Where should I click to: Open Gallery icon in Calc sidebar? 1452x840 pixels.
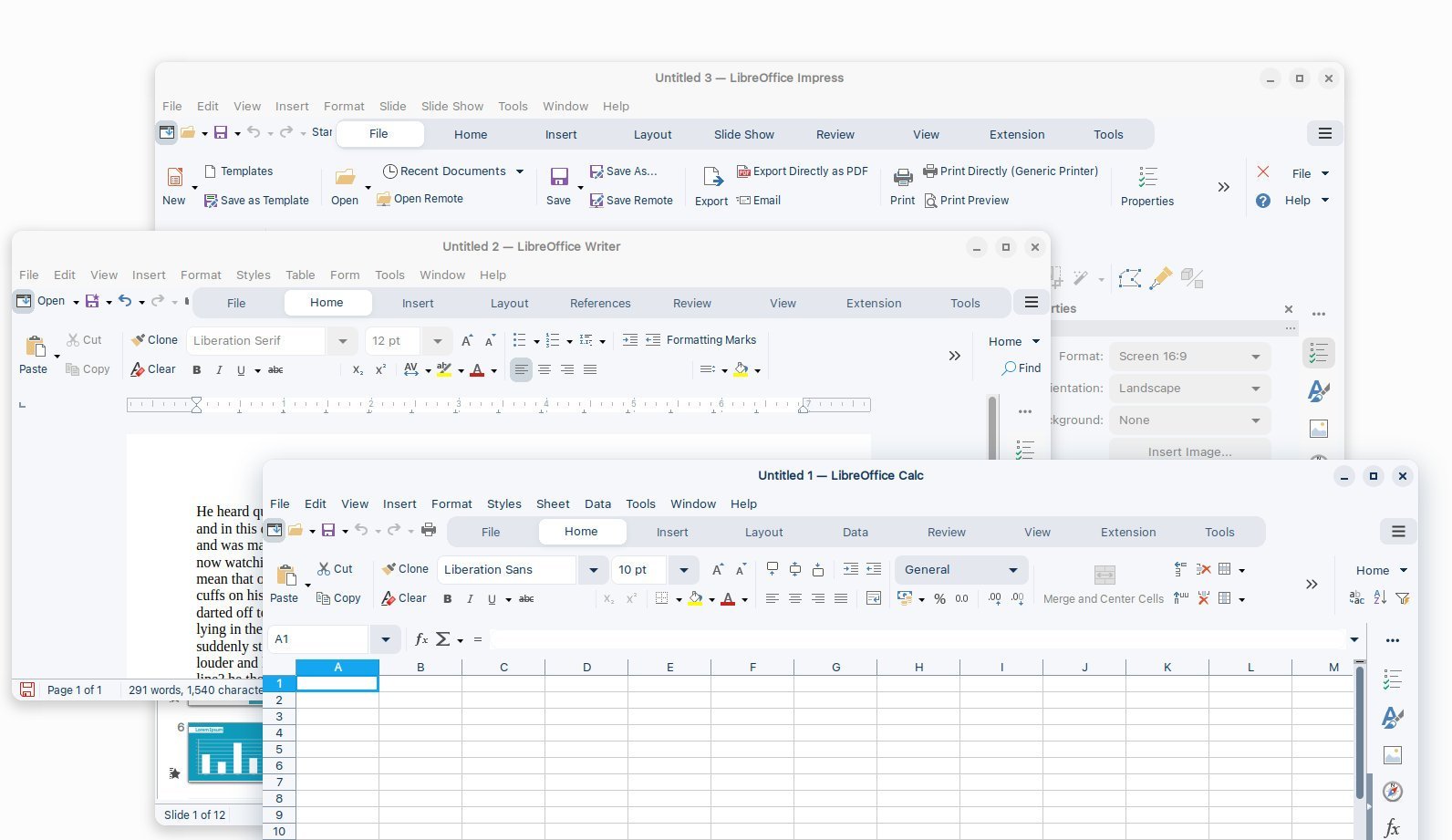tap(1392, 754)
